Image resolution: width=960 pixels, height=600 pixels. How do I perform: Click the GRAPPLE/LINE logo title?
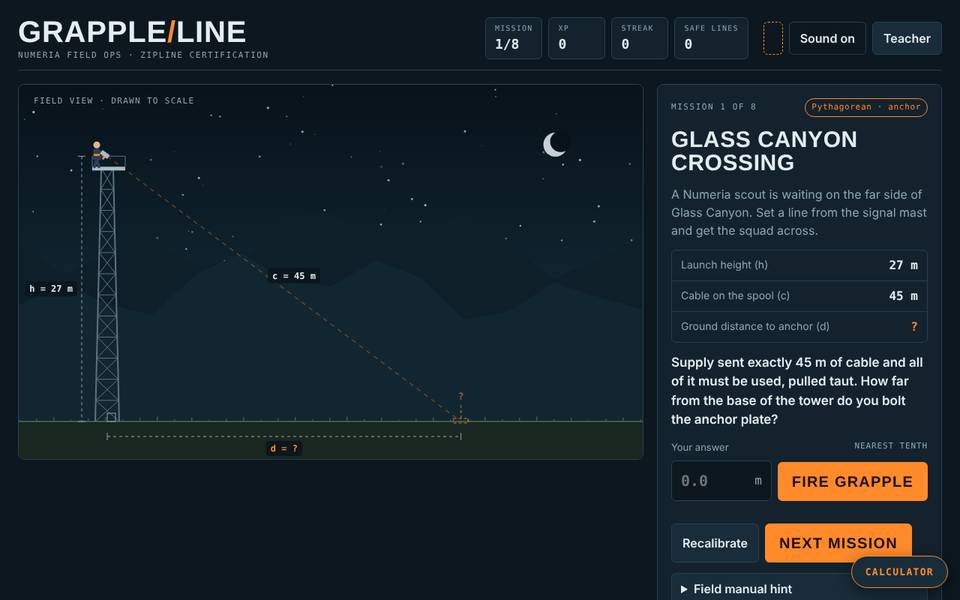pyautogui.click(x=132, y=32)
